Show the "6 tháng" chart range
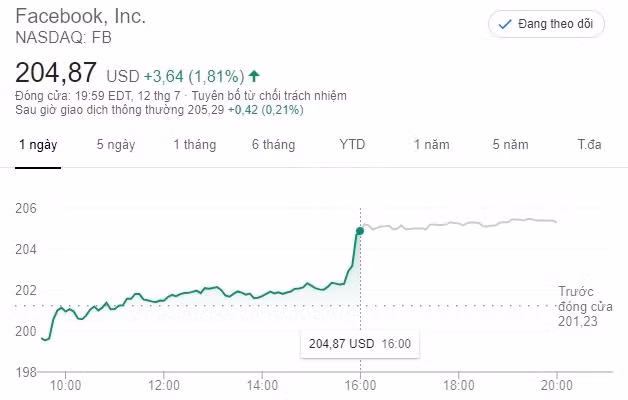Screen dimensions: 628x400 click(x=273, y=145)
